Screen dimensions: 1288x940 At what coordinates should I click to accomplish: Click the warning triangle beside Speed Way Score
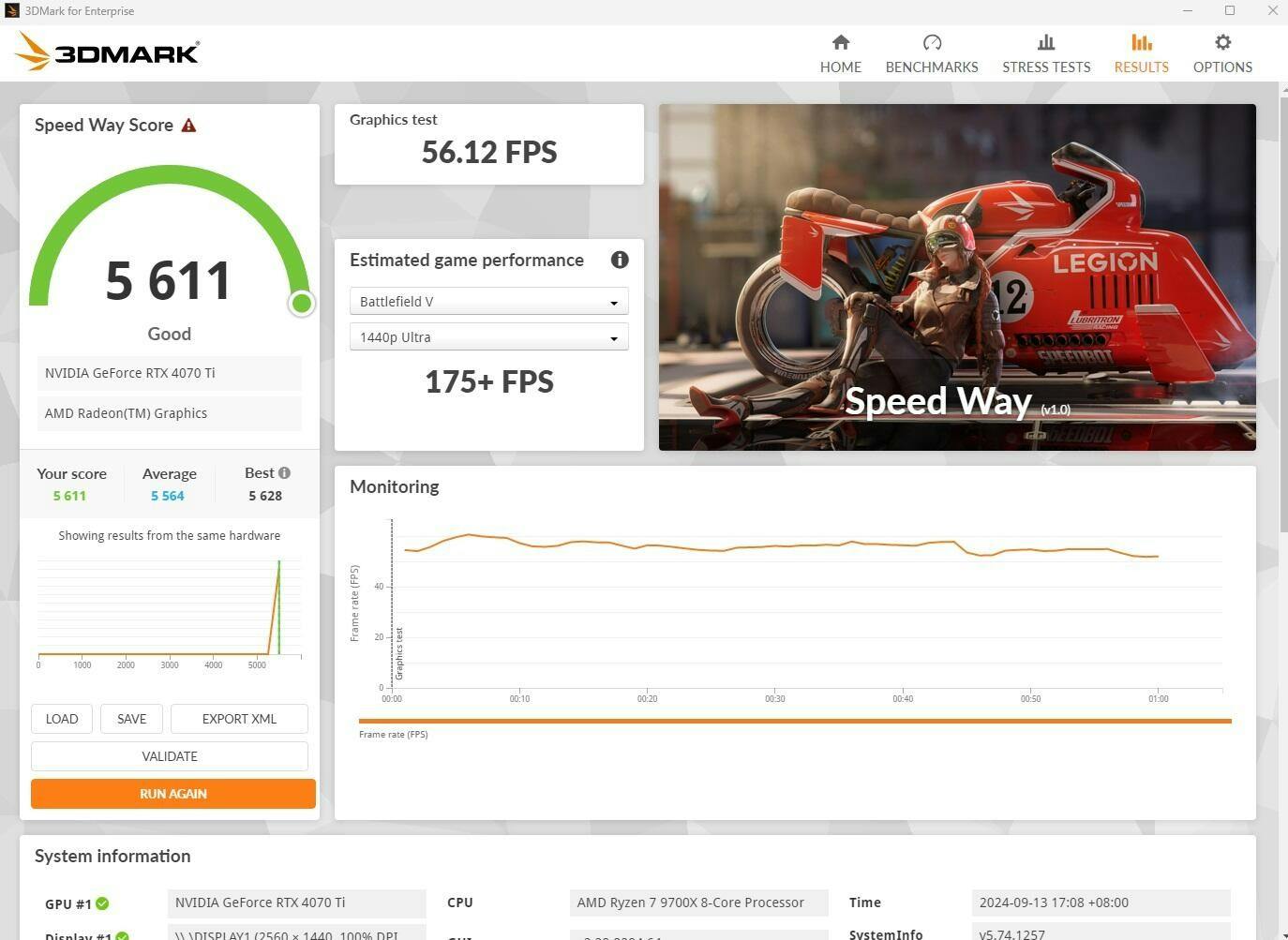coord(188,126)
